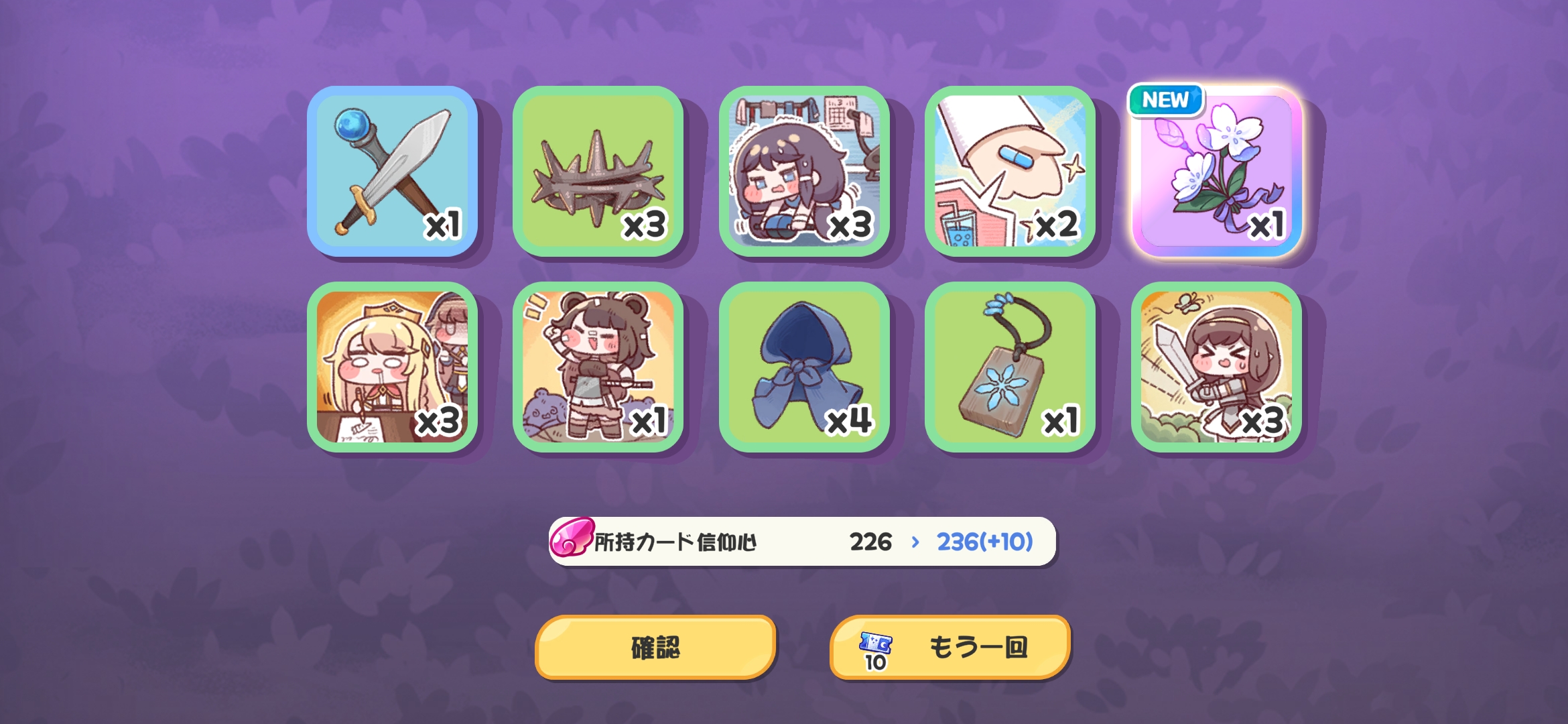
Task: View the NEW white flower bouquet card
Action: point(1216,171)
